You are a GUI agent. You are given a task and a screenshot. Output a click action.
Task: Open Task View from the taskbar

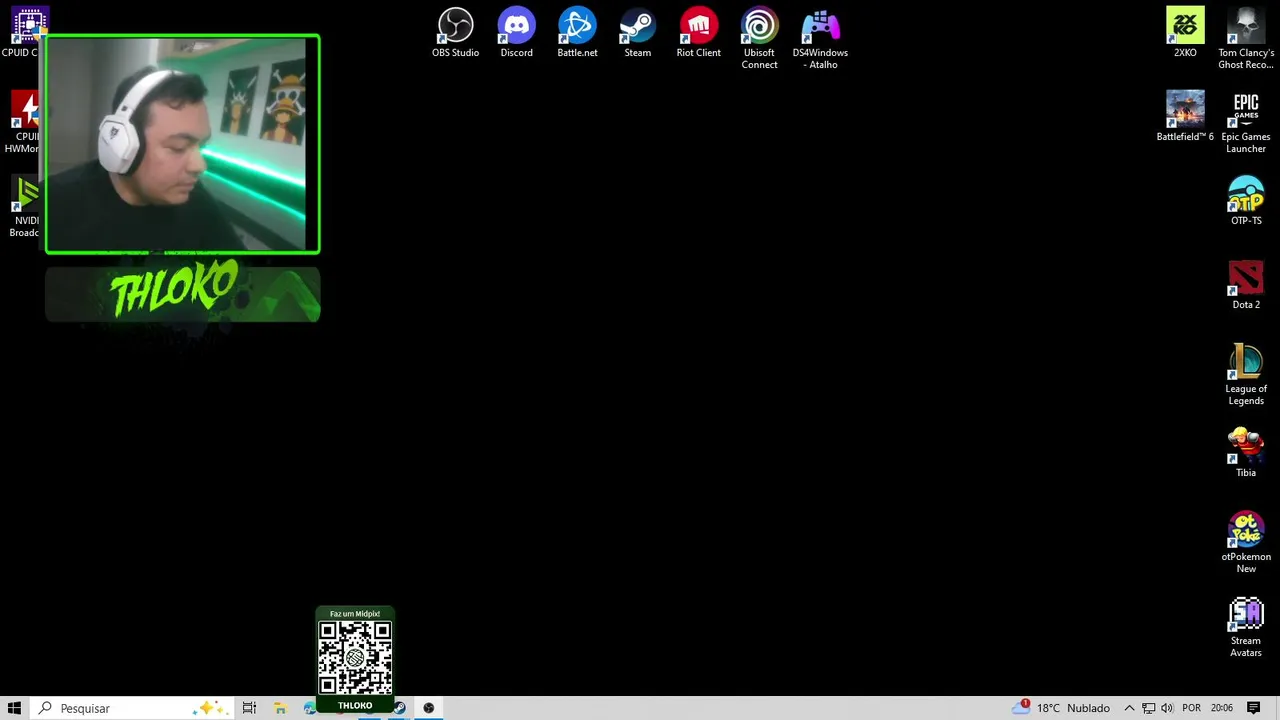pyautogui.click(x=249, y=708)
